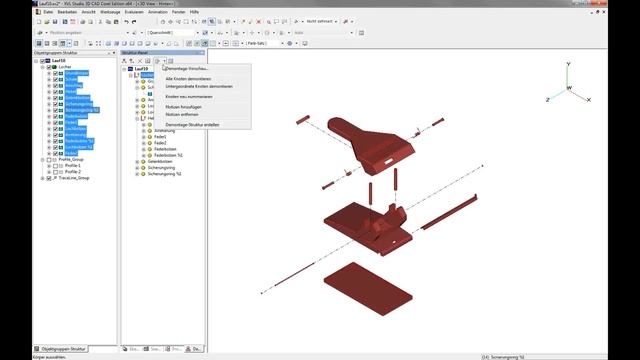Image resolution: width=640 pixels, height=360 pixels.
Task: Click the Copy icon in main toolbar
Action: (x=108, y=22)
